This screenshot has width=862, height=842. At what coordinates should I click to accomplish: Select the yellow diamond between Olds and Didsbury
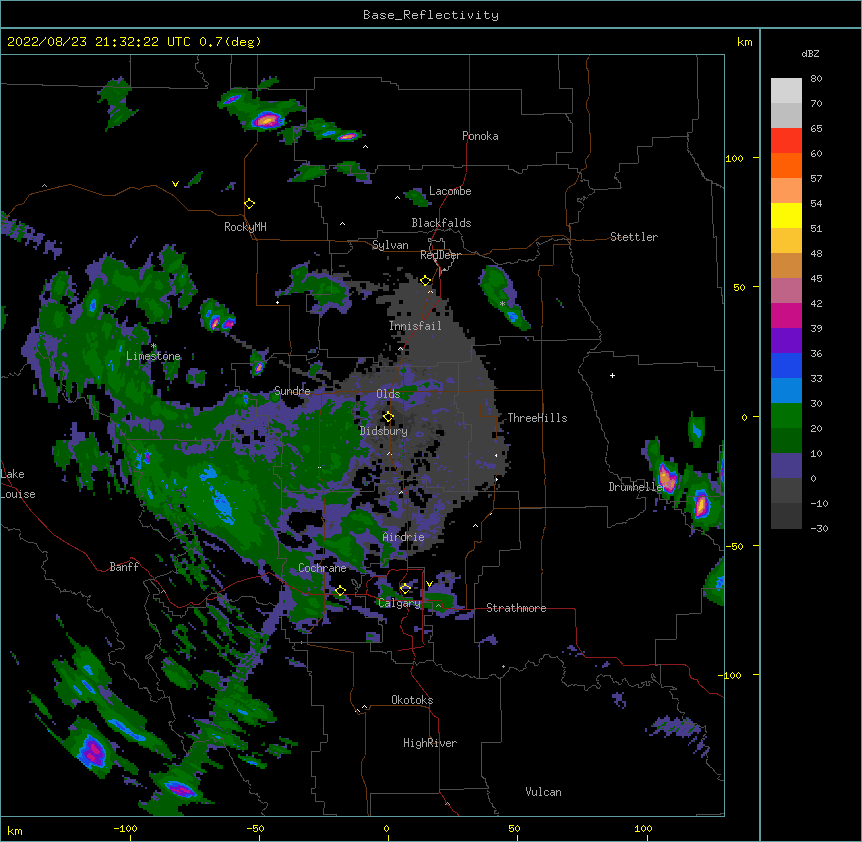coord(388,417)
